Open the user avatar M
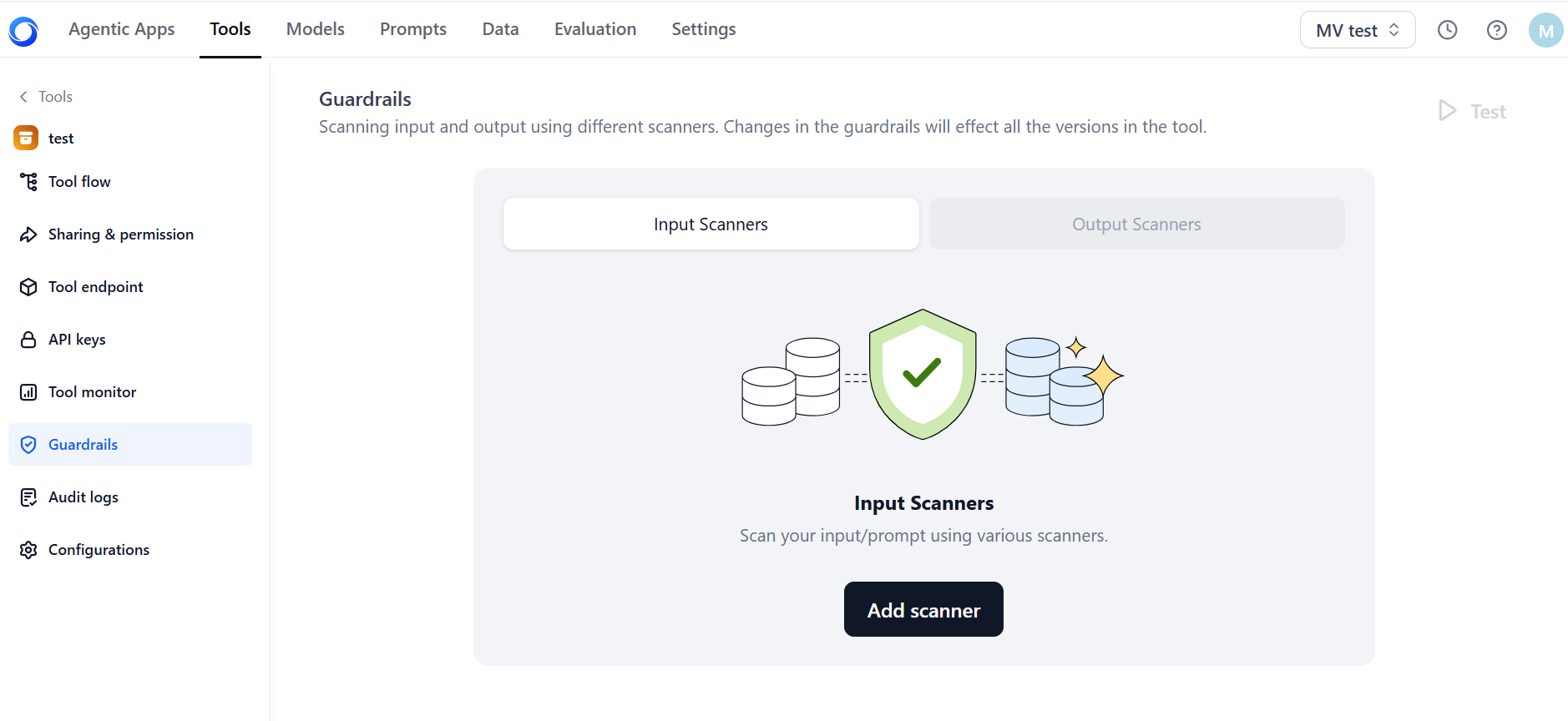This screenshot has width=1568, height=721. pyautogui.click(x=1545, y=30)
